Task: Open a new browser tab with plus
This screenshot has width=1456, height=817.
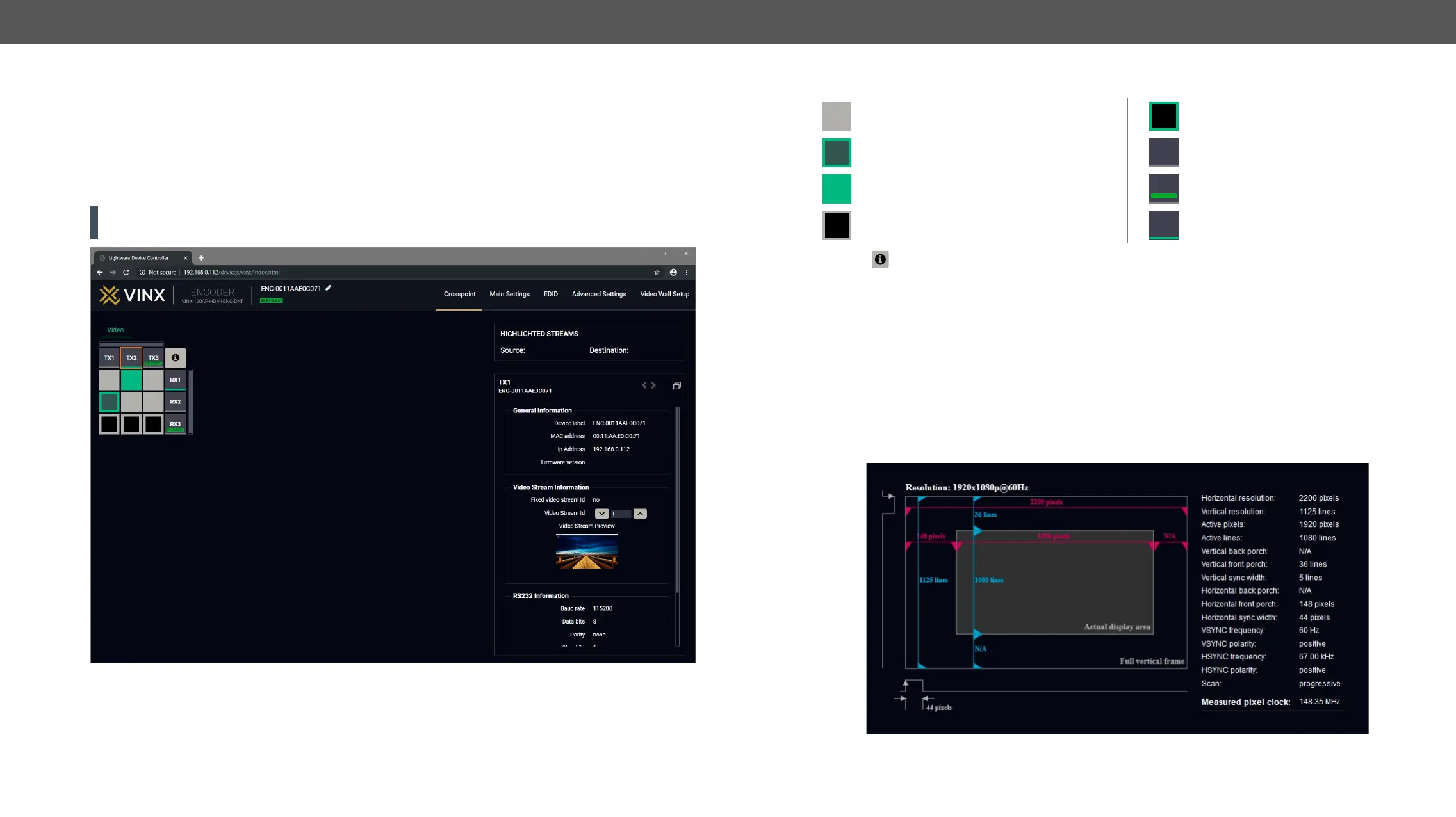Action: 201,258
